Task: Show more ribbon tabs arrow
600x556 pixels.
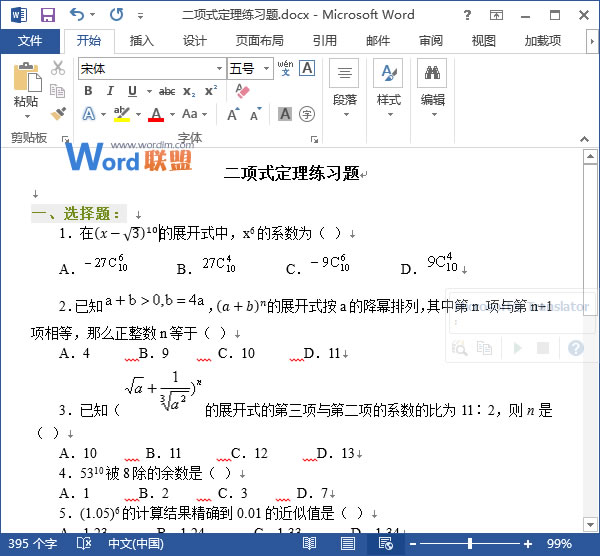Action: [592, 41]
